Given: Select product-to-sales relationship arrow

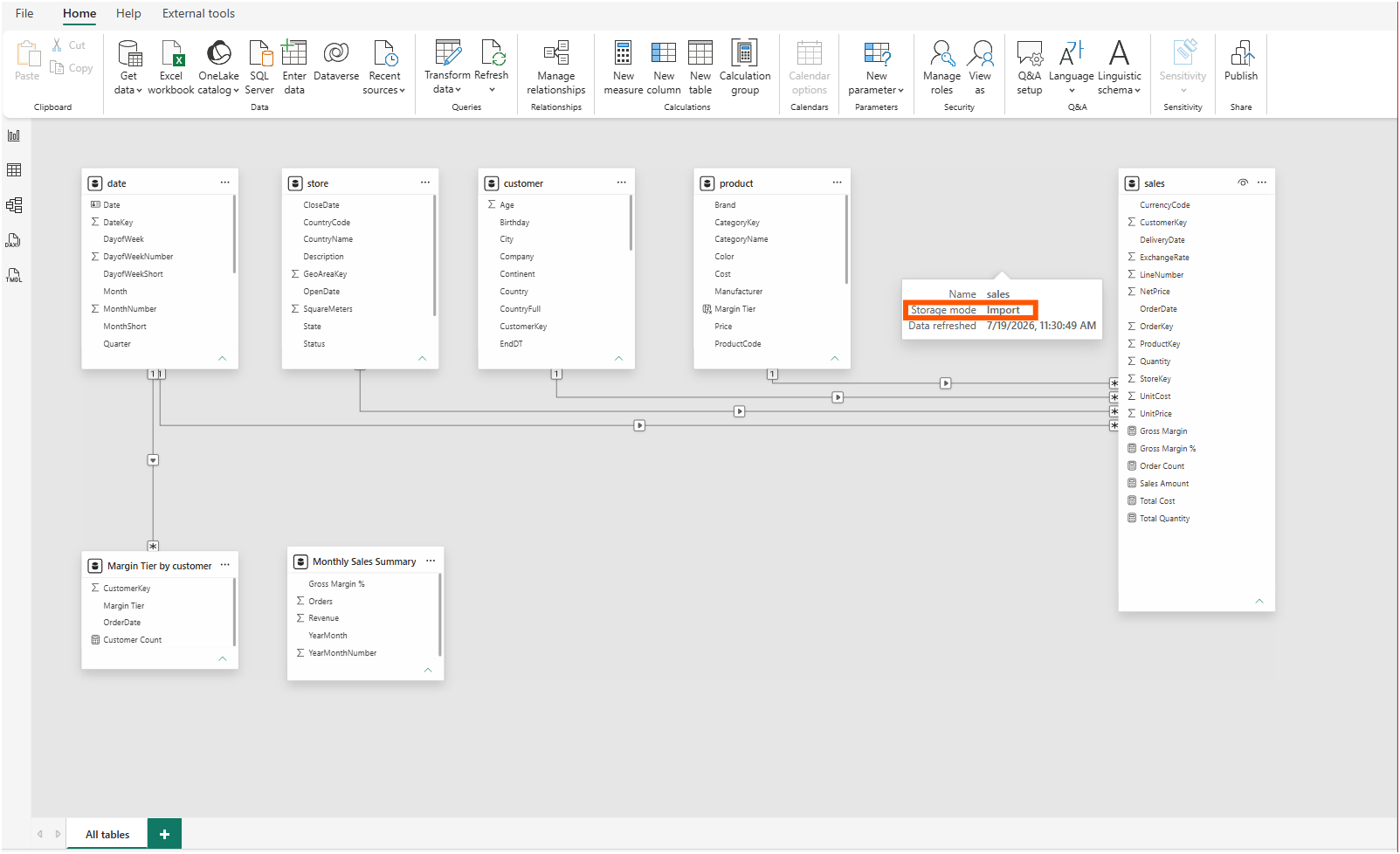Looking at the screenshot, I should click(945, 383).
